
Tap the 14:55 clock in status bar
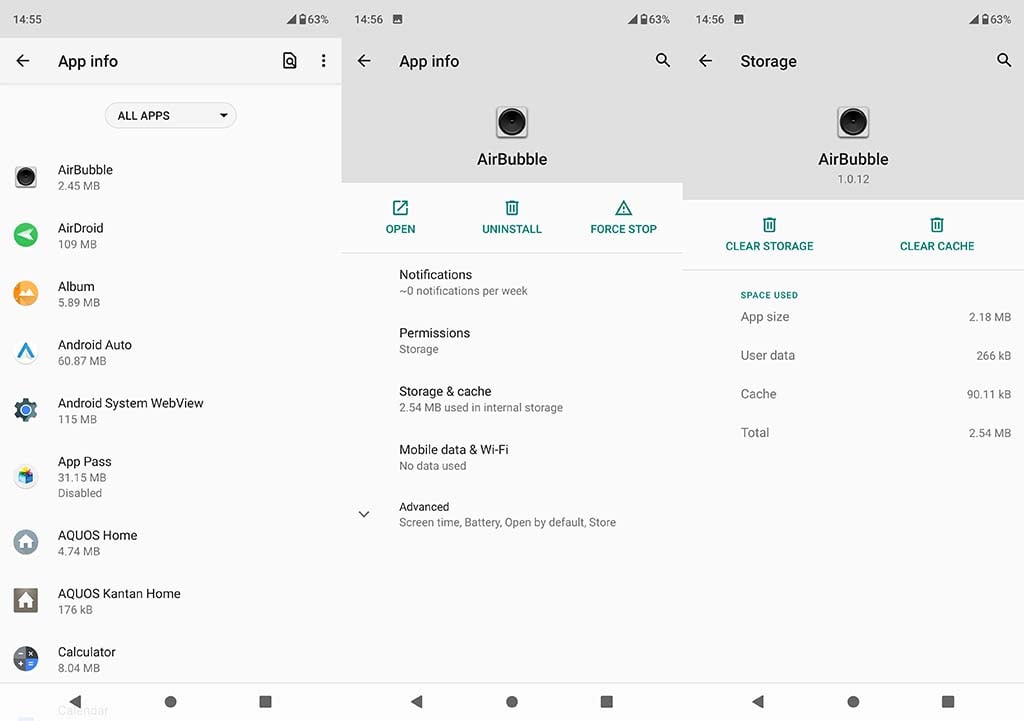(27, 20)
